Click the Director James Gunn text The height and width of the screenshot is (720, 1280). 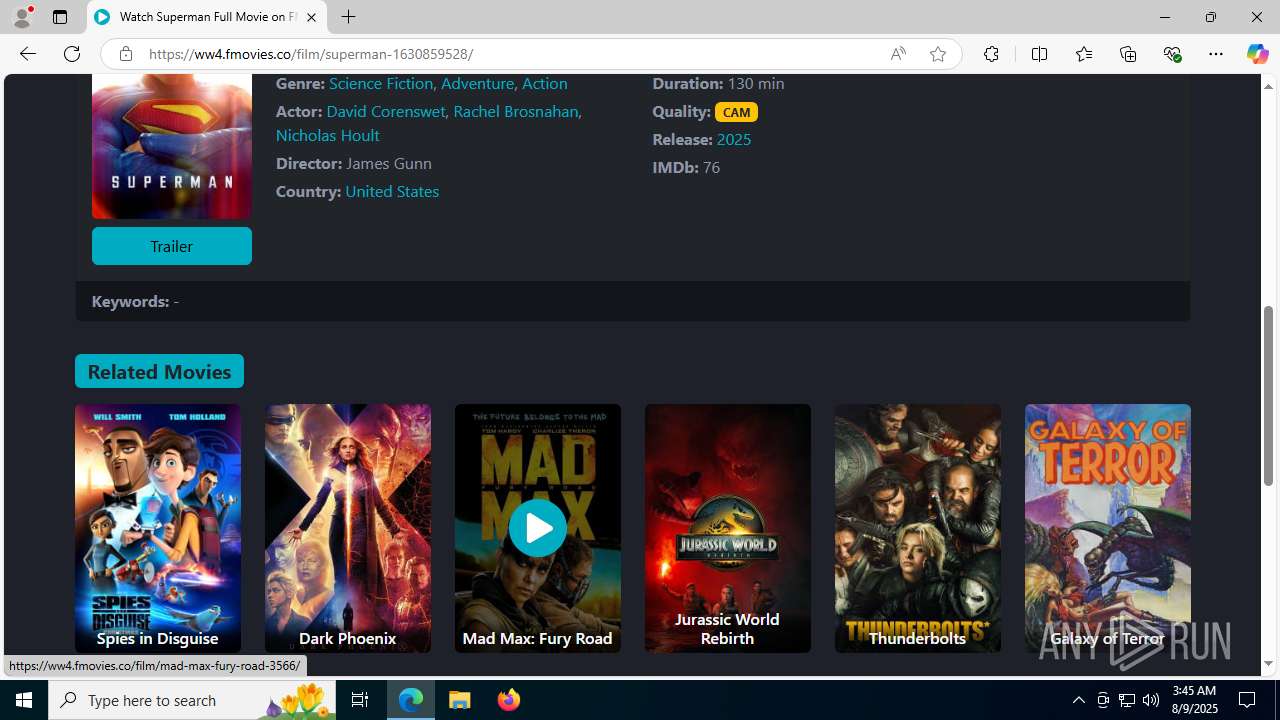[354, 163]
